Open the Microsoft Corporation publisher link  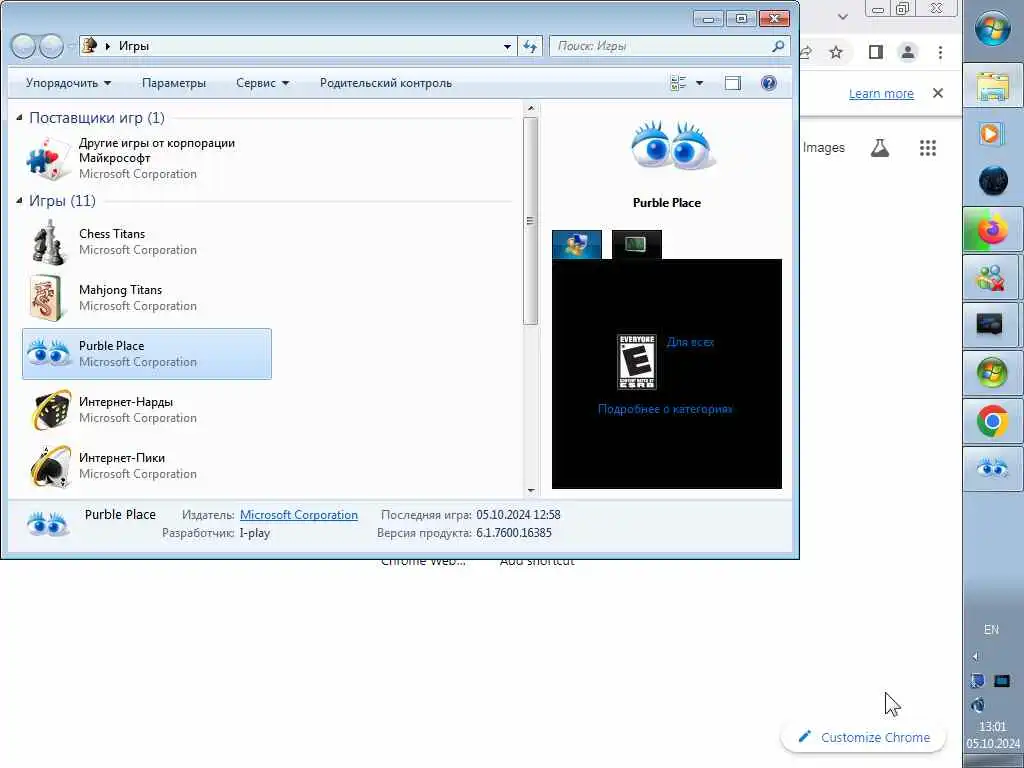click(x=299, y=515)
